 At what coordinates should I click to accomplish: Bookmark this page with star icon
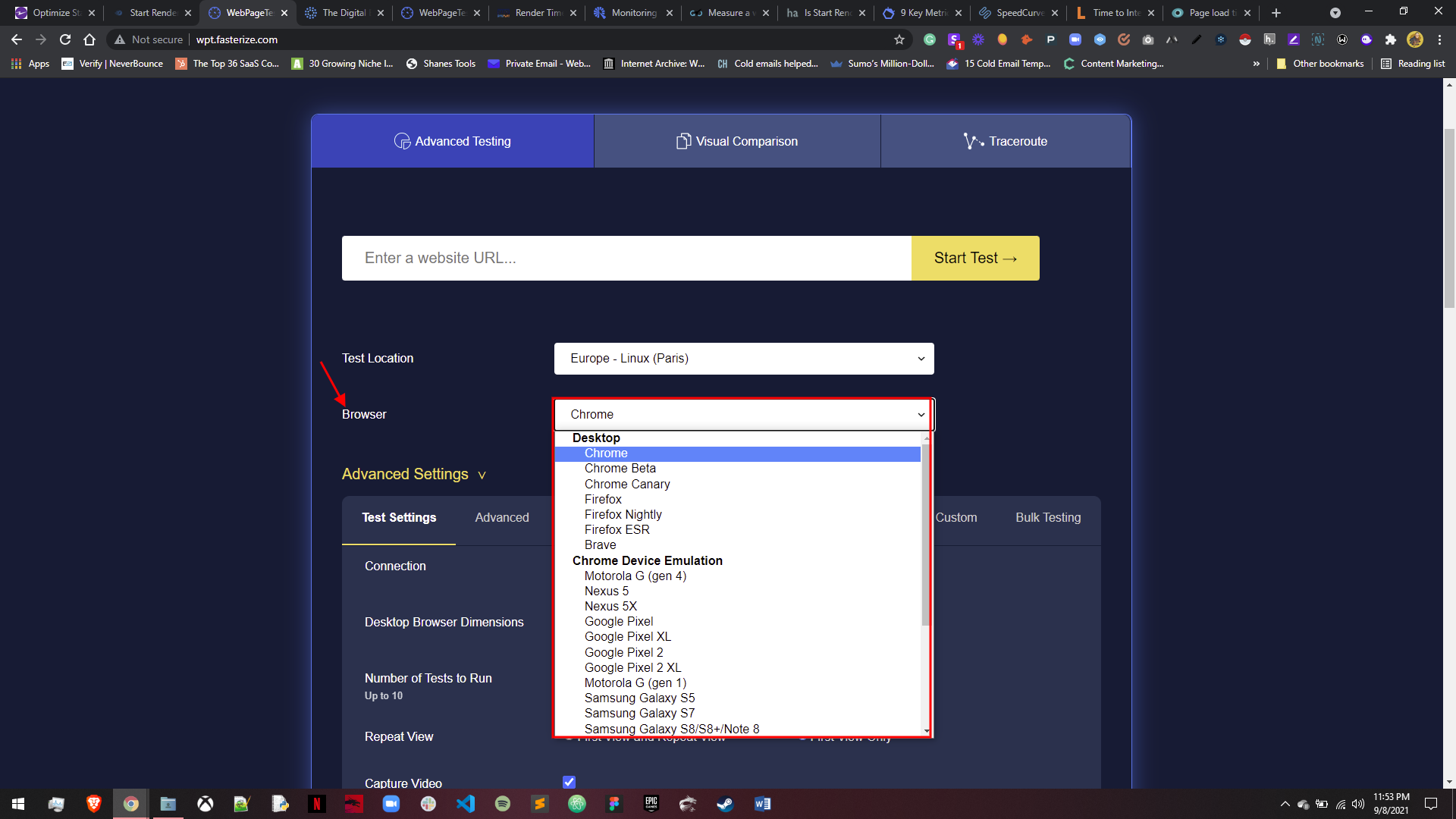click(x=899, y=39)
